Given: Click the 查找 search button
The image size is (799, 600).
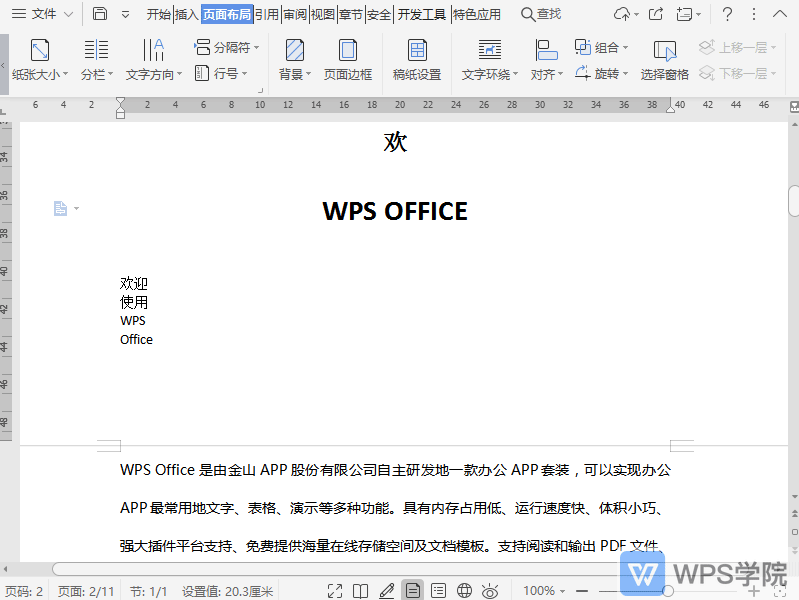Looking at the screenshot, I should 541,14.
